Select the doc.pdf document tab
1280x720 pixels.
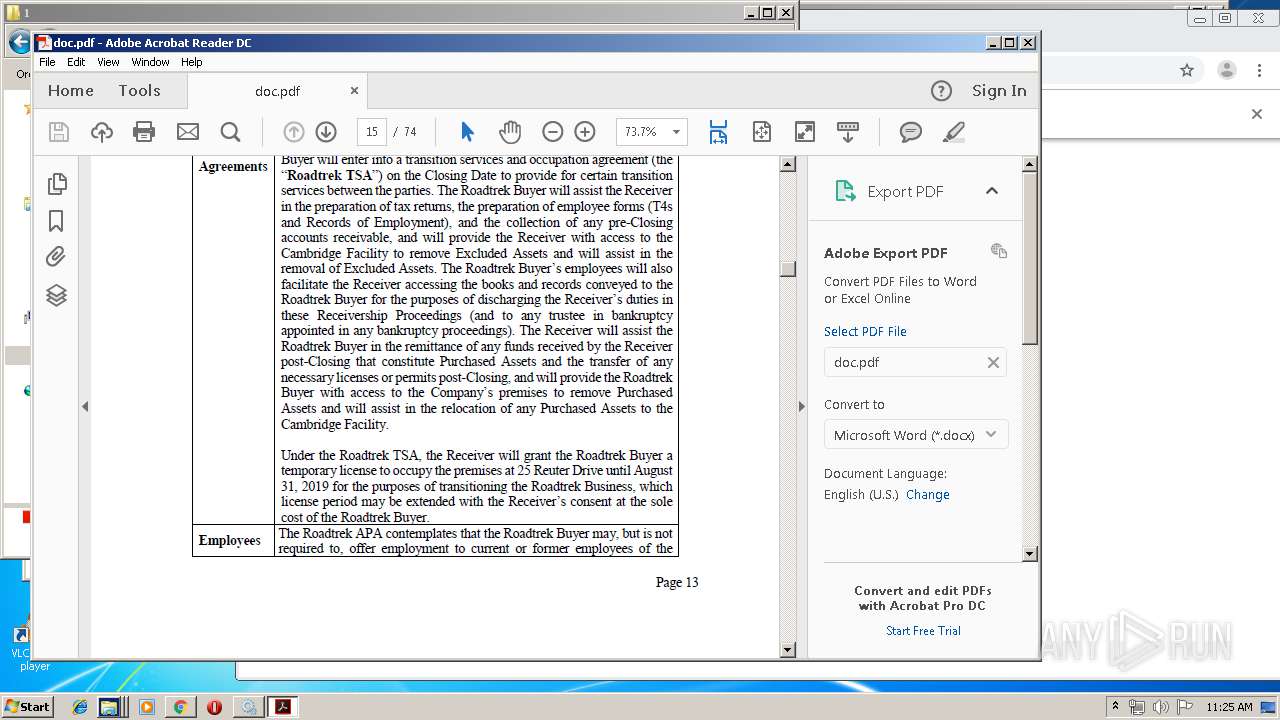[x=278, y=91]
